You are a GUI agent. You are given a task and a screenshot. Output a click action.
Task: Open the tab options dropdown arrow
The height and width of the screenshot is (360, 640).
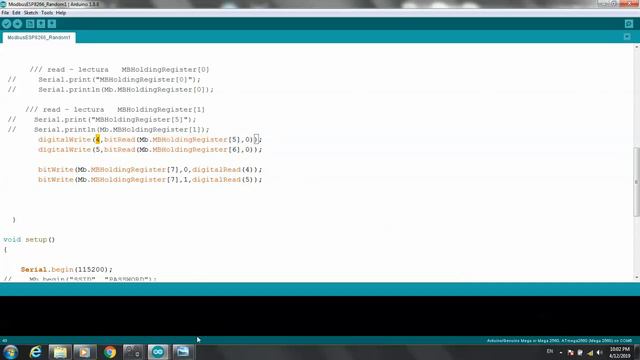(627, 37)
